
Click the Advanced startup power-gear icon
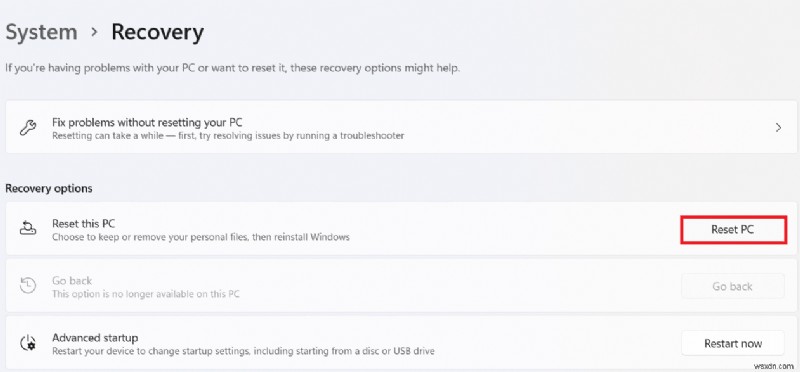click(x=27, y=342)
